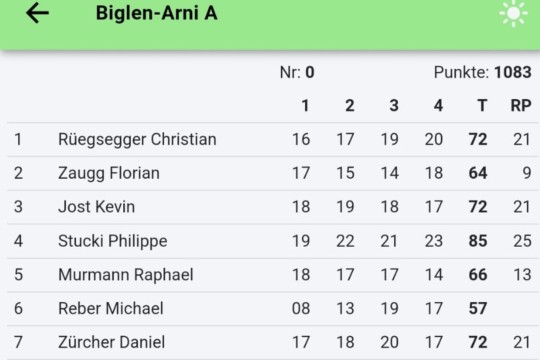
Task: Select the Punkte 1083 total
Action: tap(482, 72)
